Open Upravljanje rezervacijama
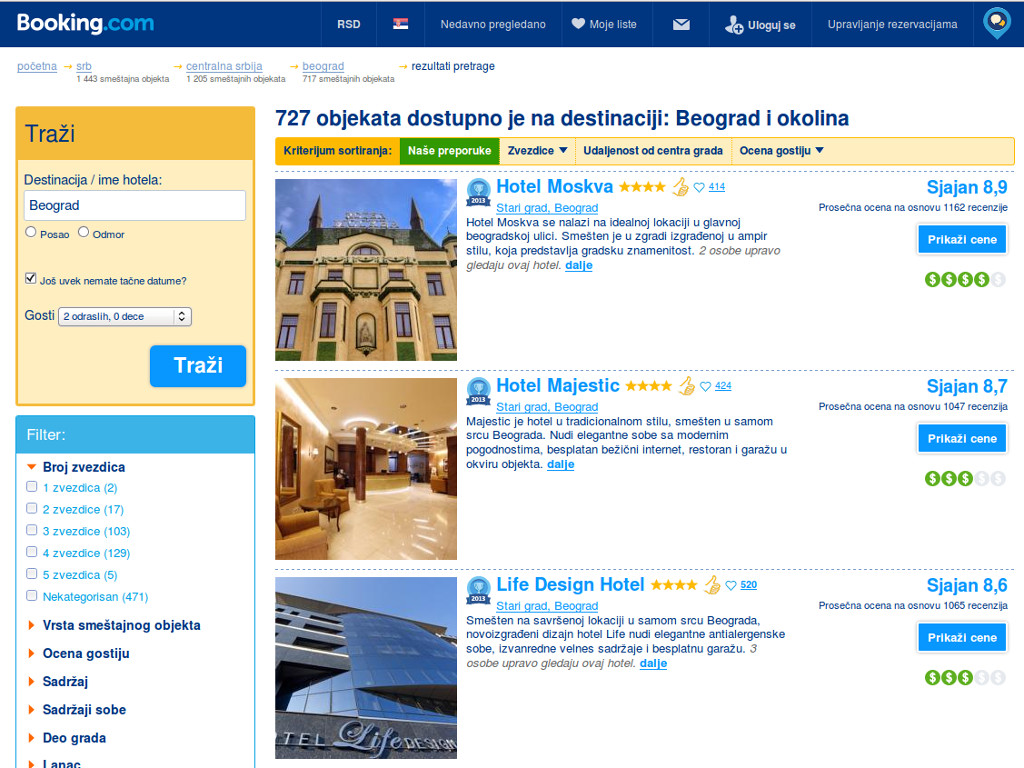This screenshot has height=768, width=1024. click(x=892, y=24)
